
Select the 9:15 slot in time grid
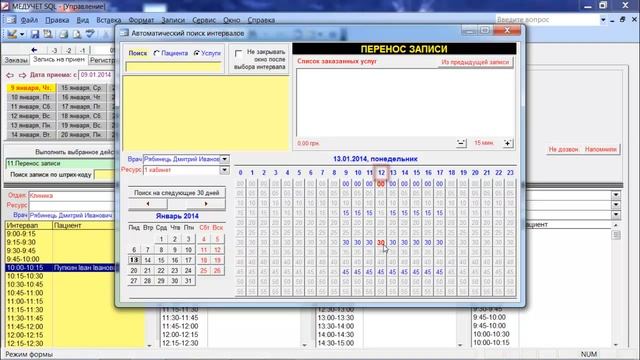point(346,213)
